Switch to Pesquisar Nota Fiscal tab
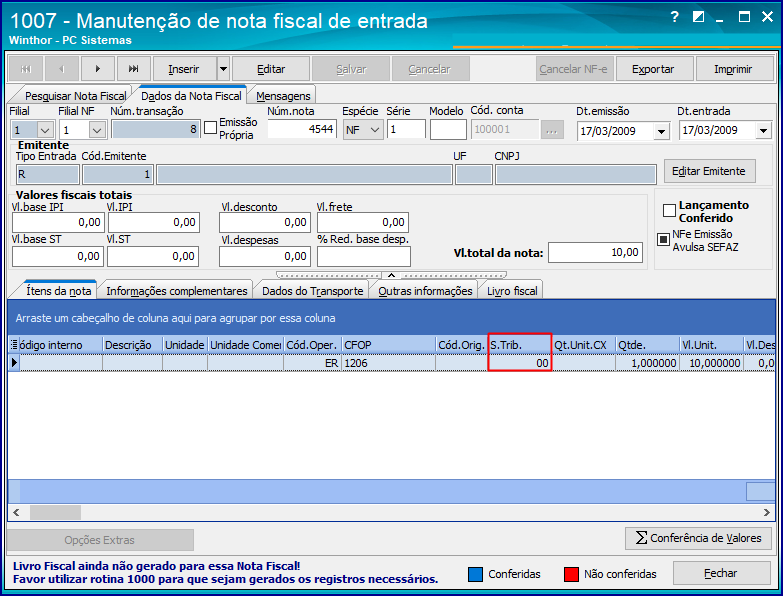 coord(75,96)
